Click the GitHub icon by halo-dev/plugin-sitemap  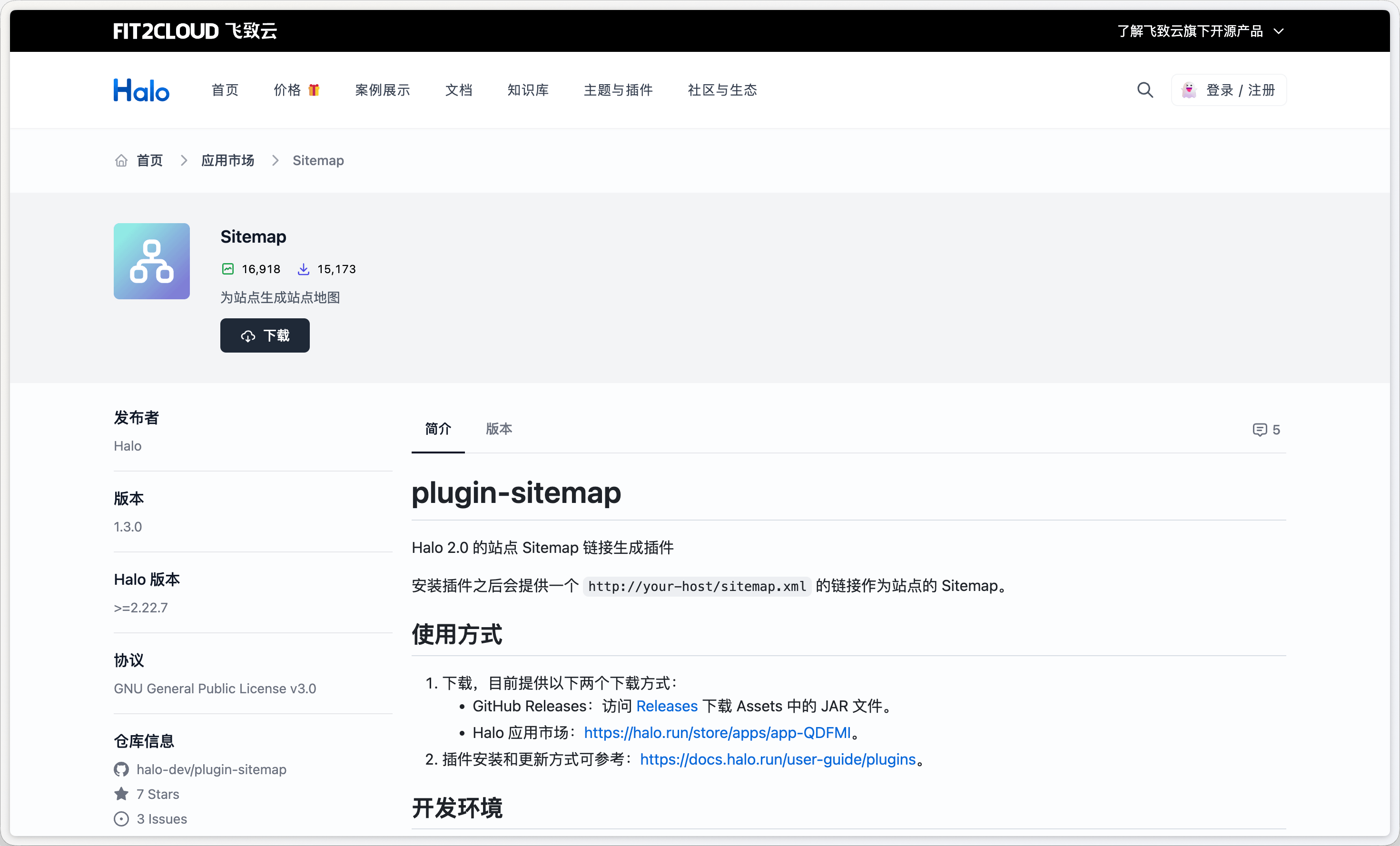[121, 769]
